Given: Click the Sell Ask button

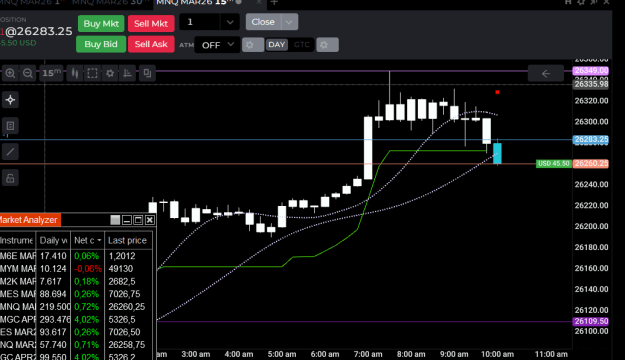Looking at the screenshot, I should (x=151, y=44).
